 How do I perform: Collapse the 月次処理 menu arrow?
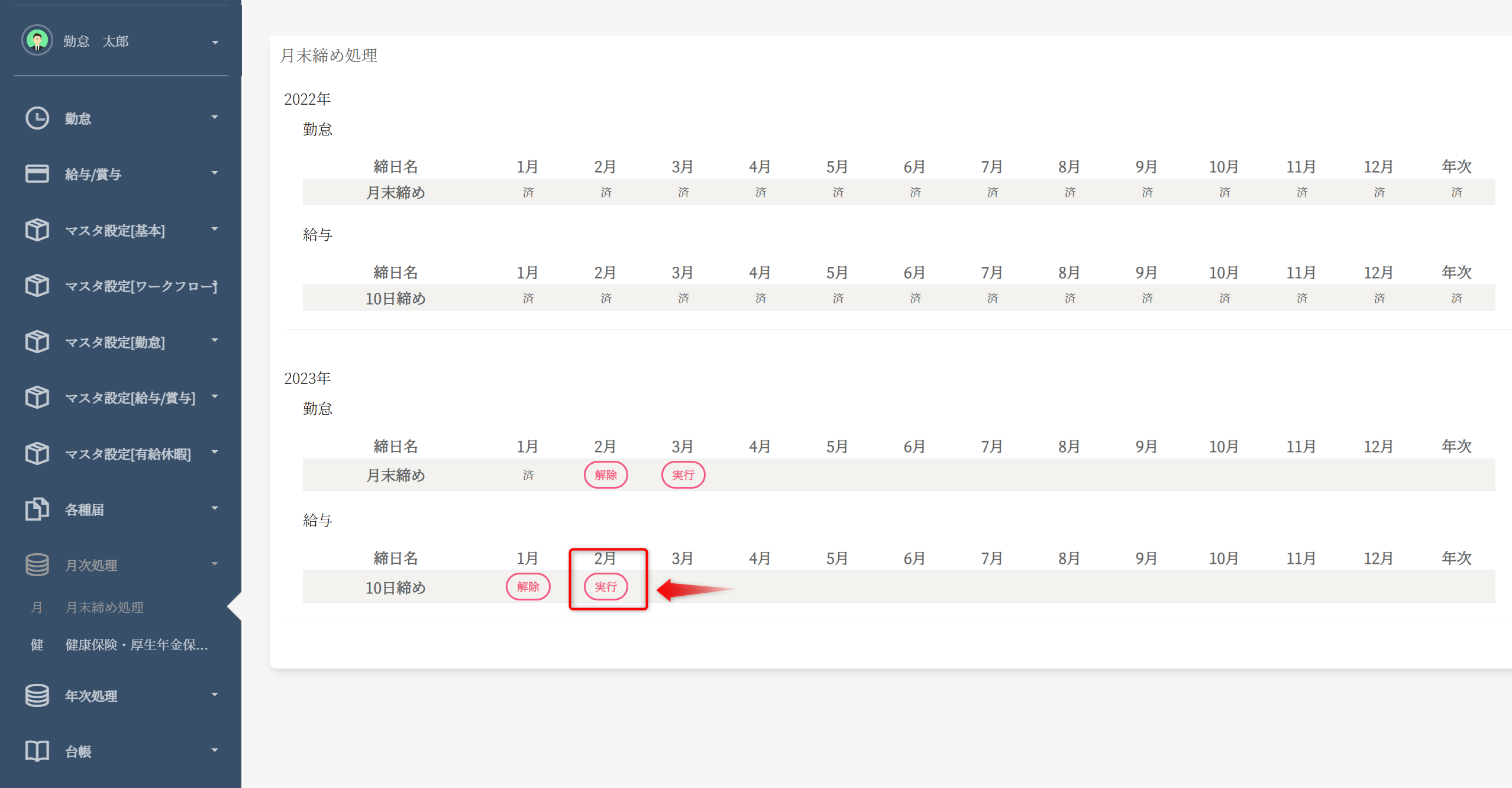pyautogui.click(x=215, y=564)
